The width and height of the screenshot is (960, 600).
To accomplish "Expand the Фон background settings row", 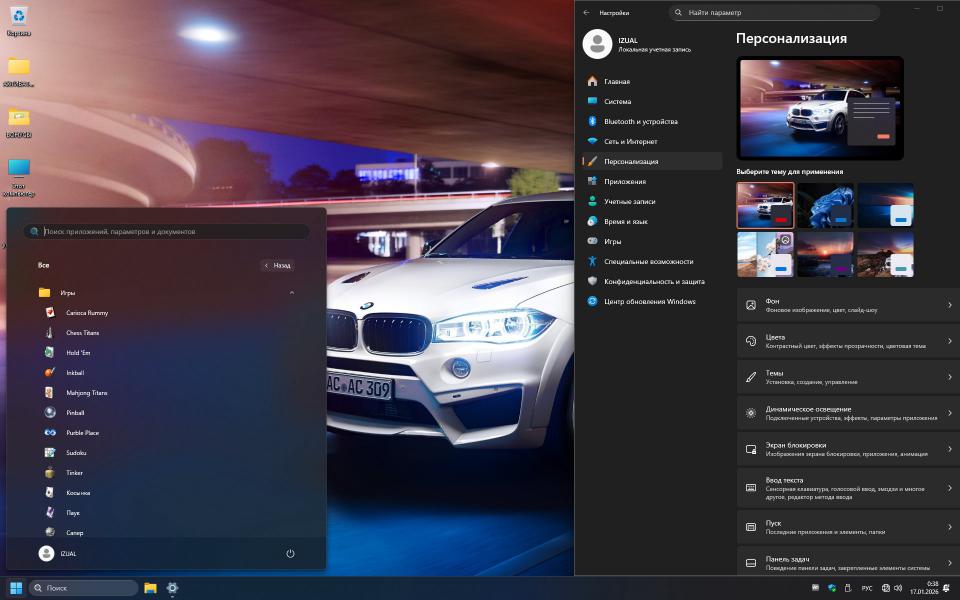I will pyautogui.click(x=847, y=305).
